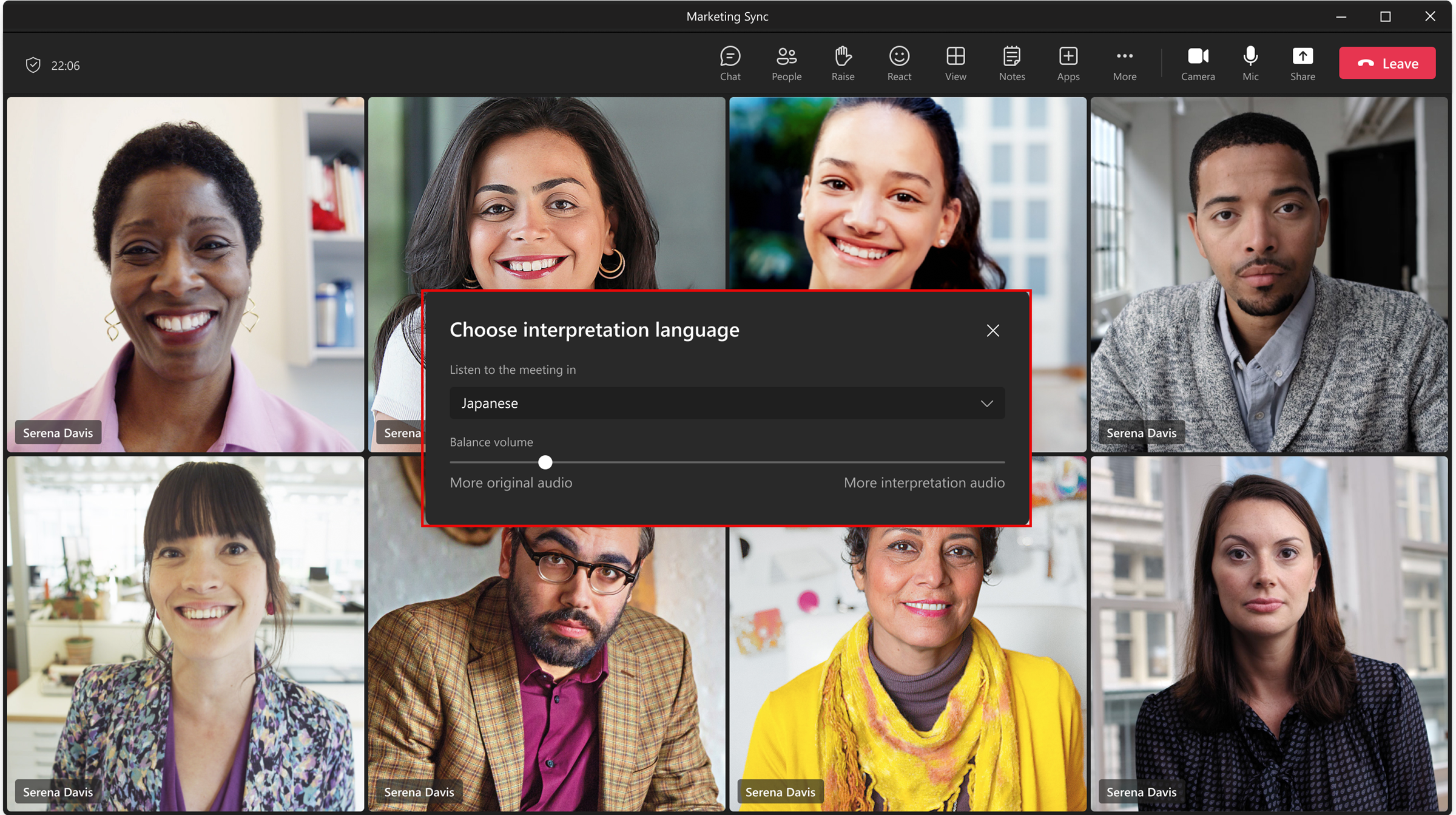
Task: Click the Balance volume slider handle
Action: tap(545, 462)
